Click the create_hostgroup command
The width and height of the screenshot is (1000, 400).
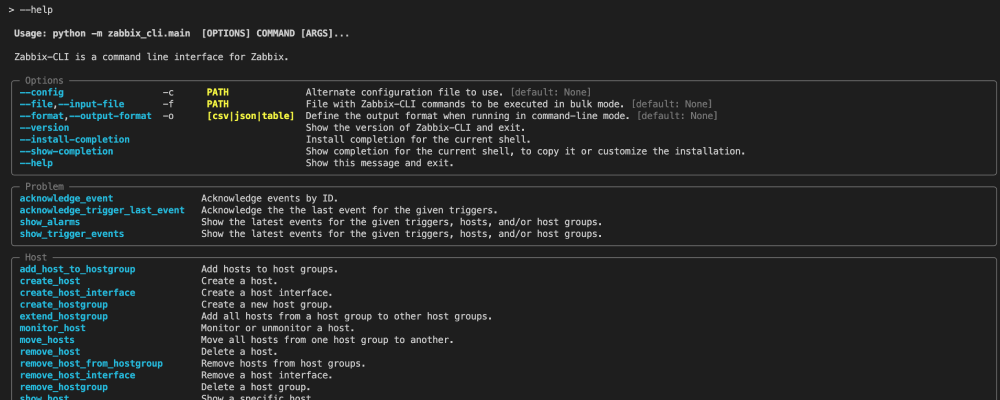(x=63, y=304)
